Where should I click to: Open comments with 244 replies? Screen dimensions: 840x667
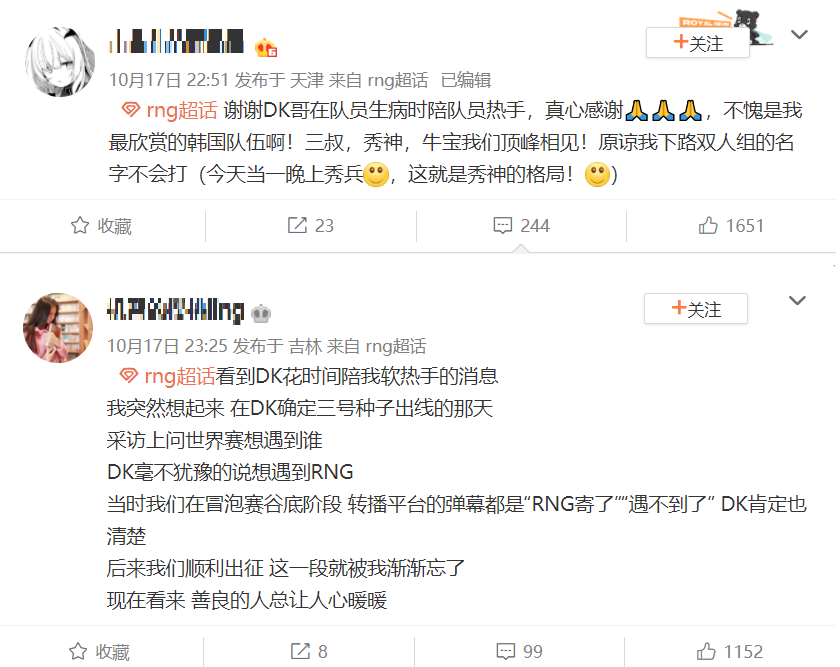tap(502, 226)
